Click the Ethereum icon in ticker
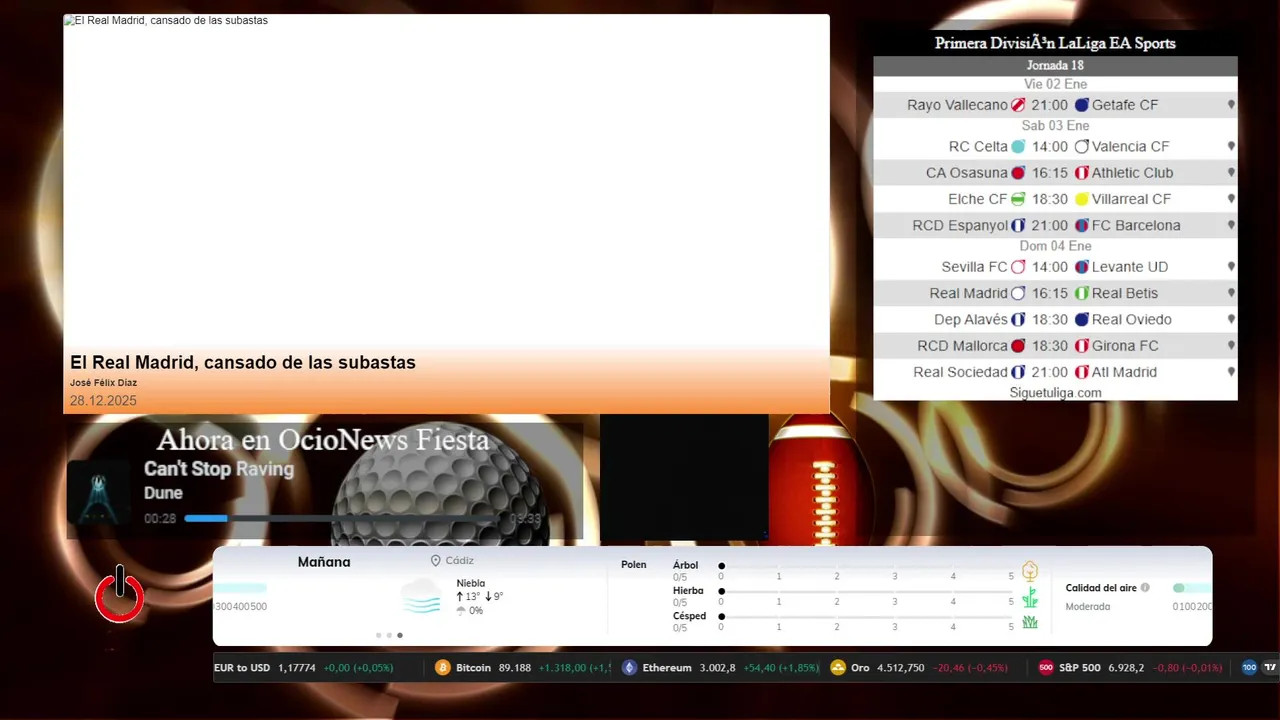The image size is (1280, 720). [x=629, y=667]
